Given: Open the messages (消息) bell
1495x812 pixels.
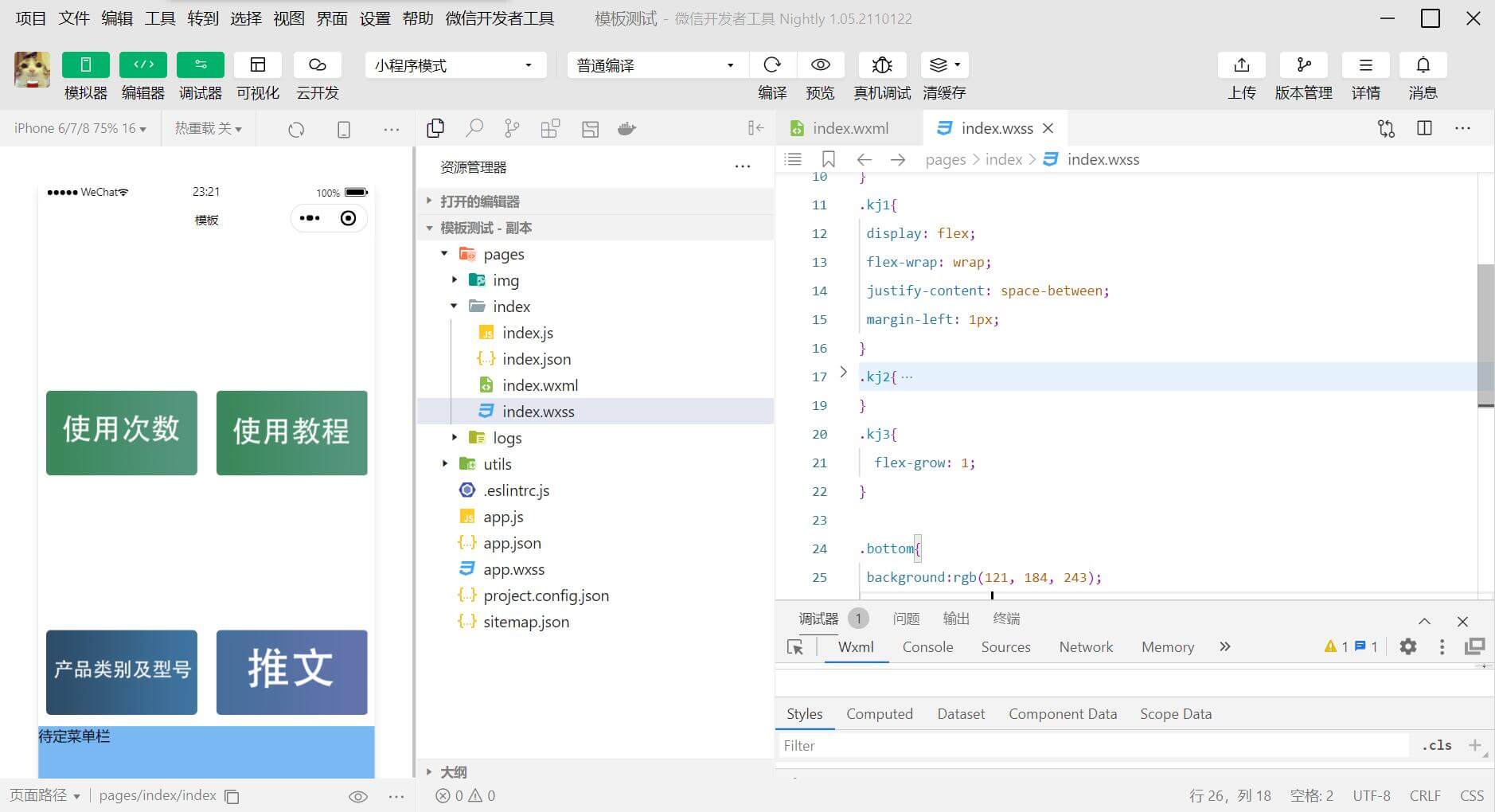Looking at the screenshot, I should click(1423, 65).
